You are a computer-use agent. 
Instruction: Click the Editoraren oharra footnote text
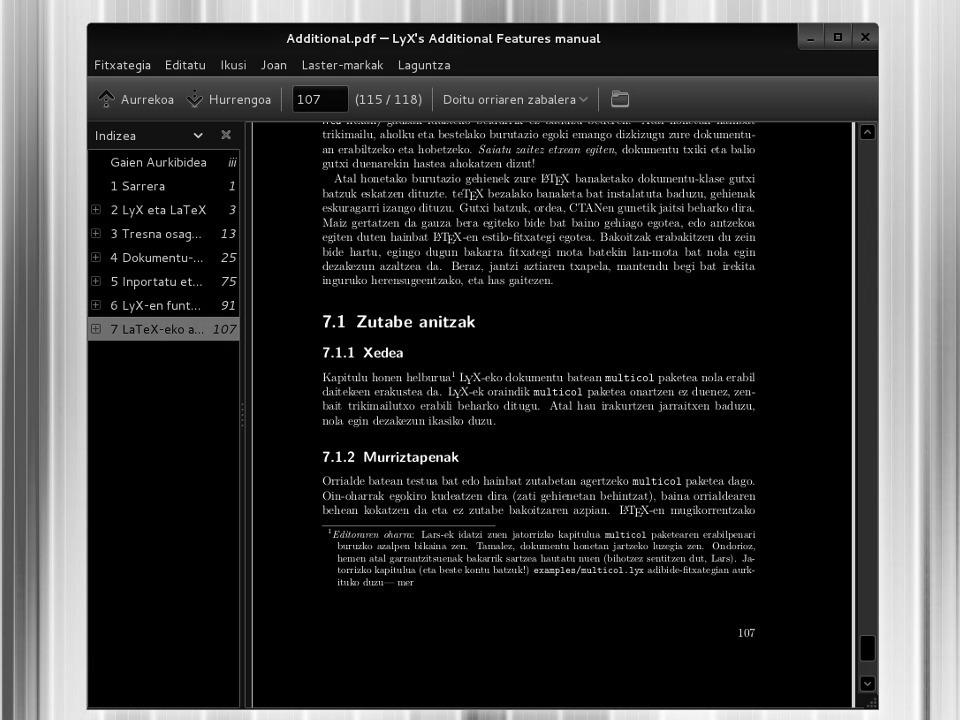(x=373, y=534)
